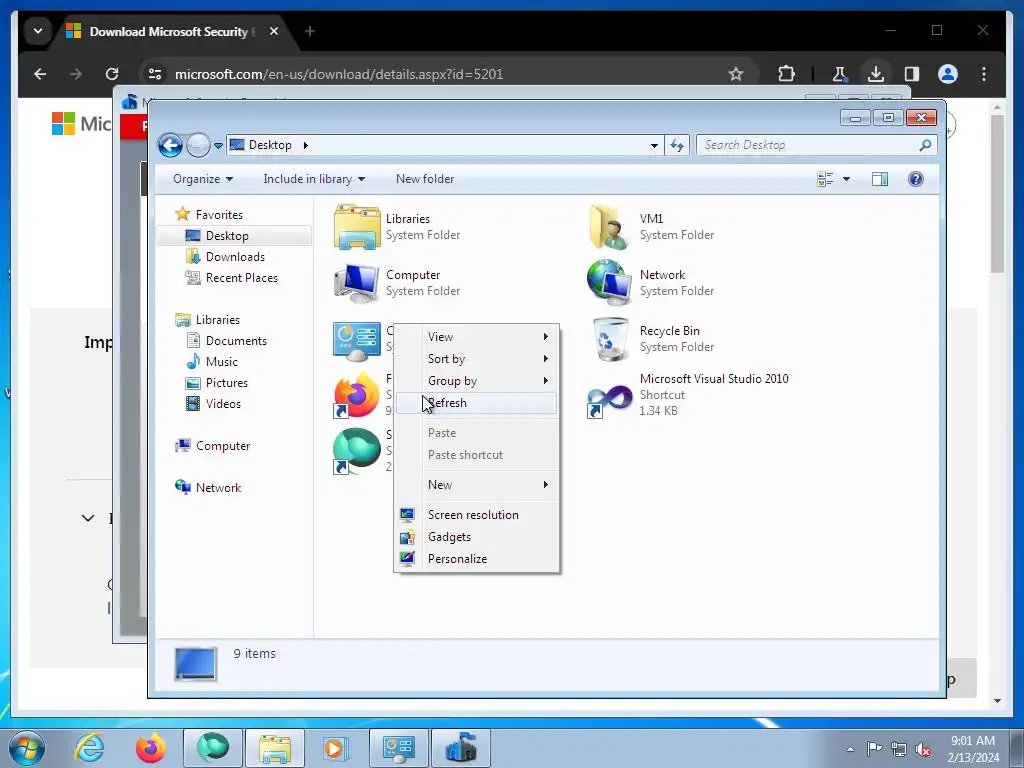Open Music library in sidebar
Viewport: 1024px width, 768px height.
[x=212, y=361]
